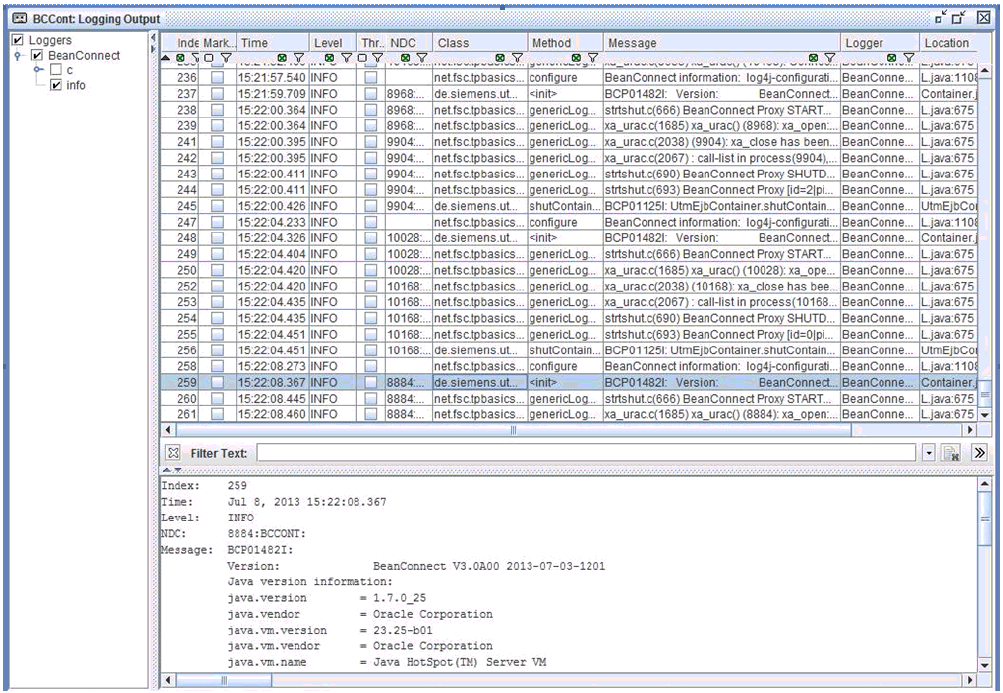This screenshot has width=1003, height=693.
Task: Click the clear filter icon left of Filter Text
Action: (171, 453)
